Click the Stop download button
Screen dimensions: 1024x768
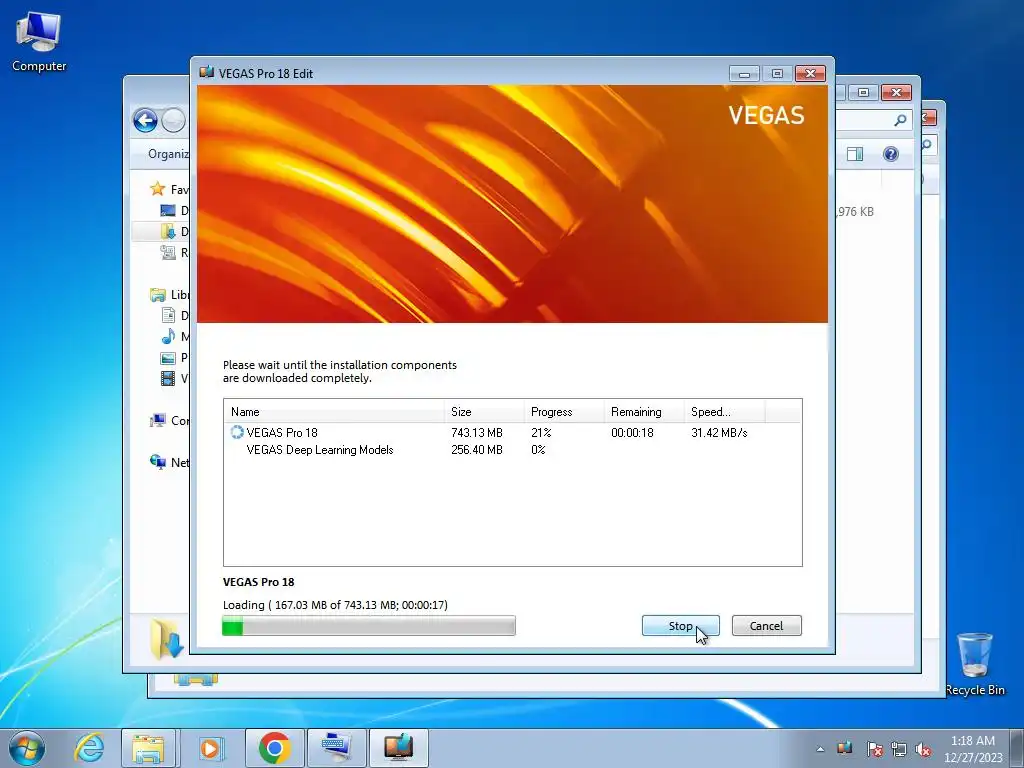click(x=680, y=626)
